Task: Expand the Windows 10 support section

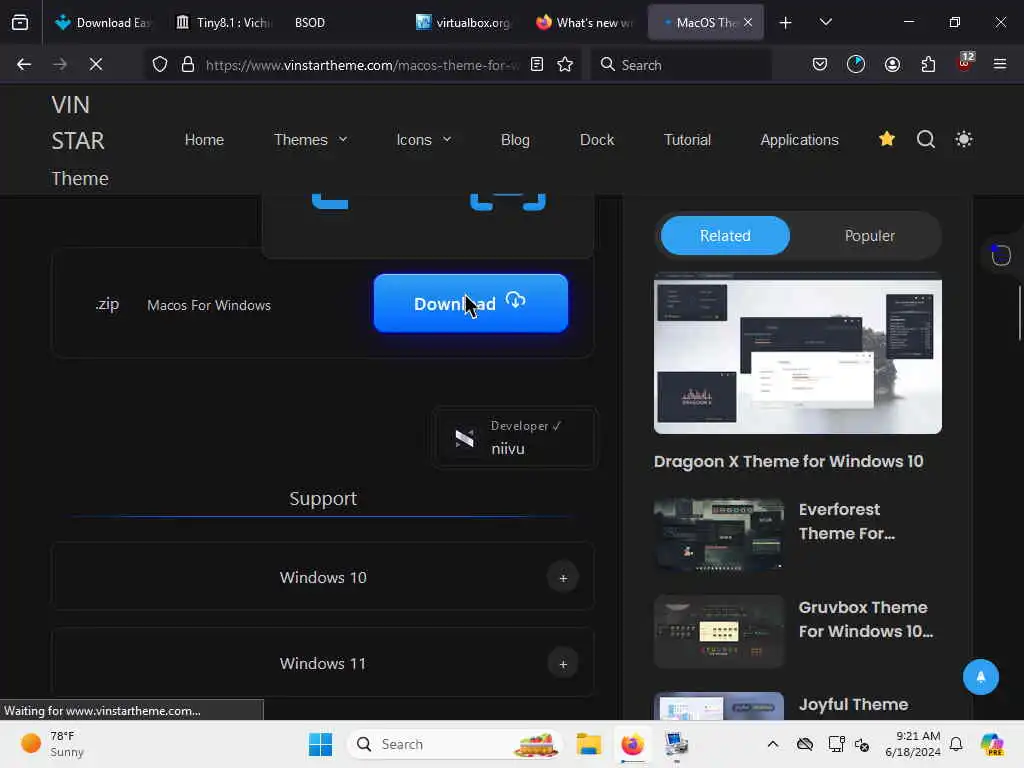Action: pos(323,577)
